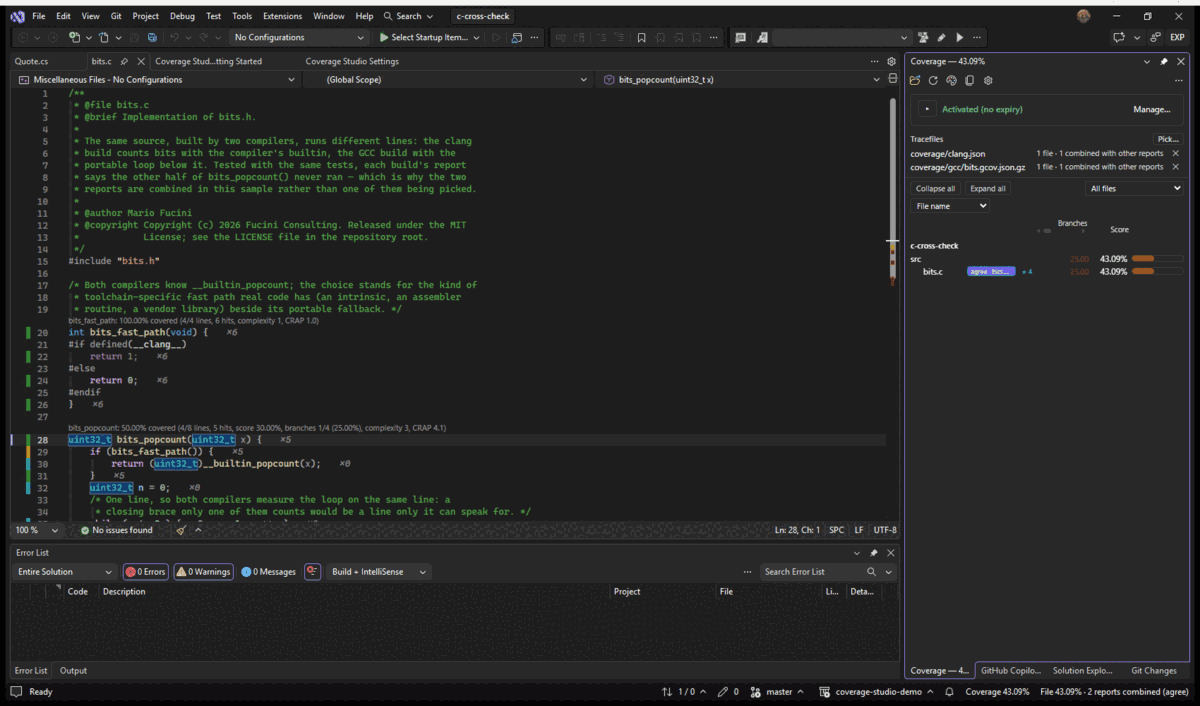Switch to the Solution Explorer tab
Viewport: 1200px width, 706px height.
1082,671
